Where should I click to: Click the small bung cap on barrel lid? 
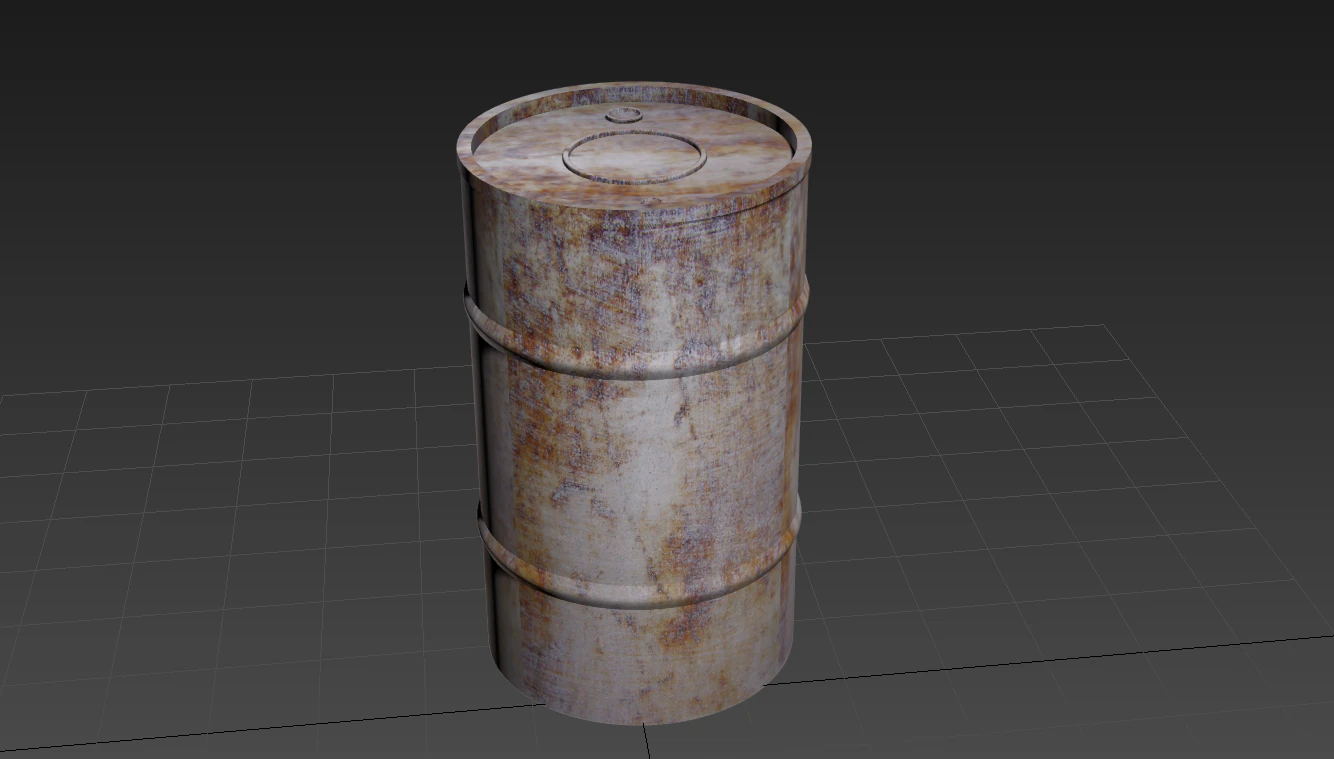625,114
